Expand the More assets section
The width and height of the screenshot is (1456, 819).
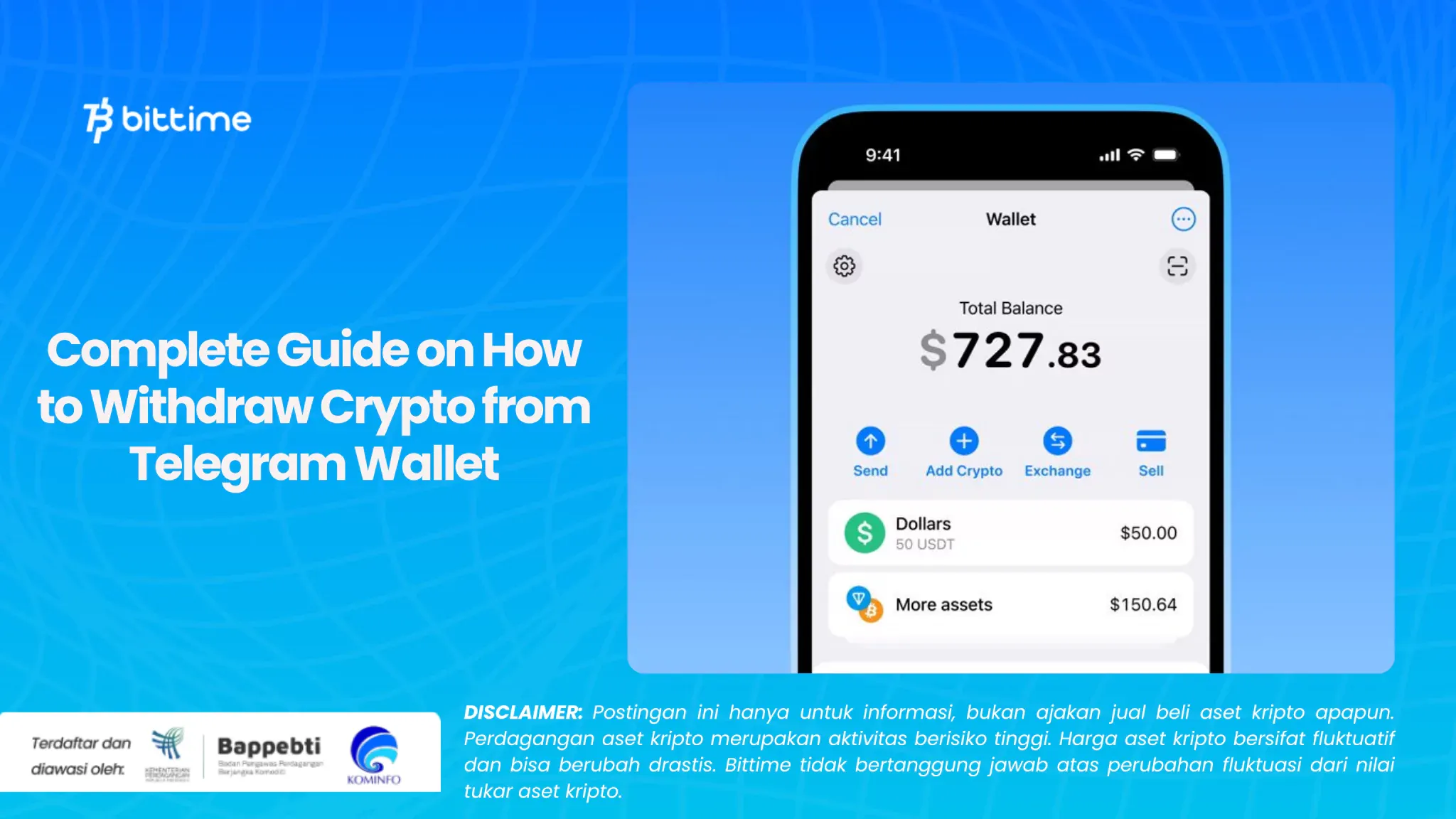(x=1010, y=604)
